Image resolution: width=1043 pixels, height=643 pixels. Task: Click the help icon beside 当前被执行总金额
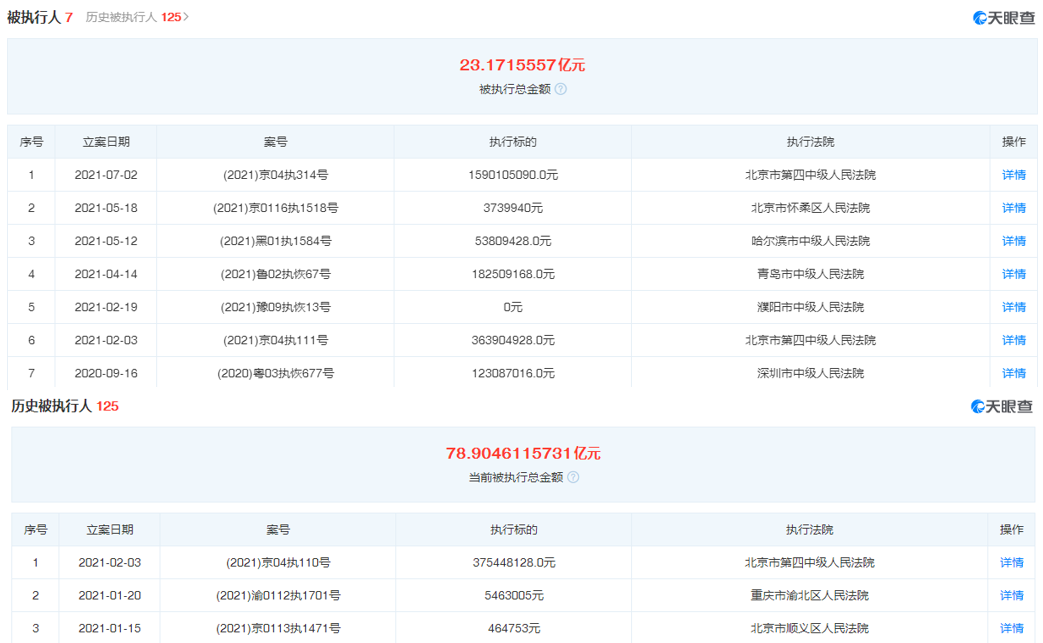[573, 477]
